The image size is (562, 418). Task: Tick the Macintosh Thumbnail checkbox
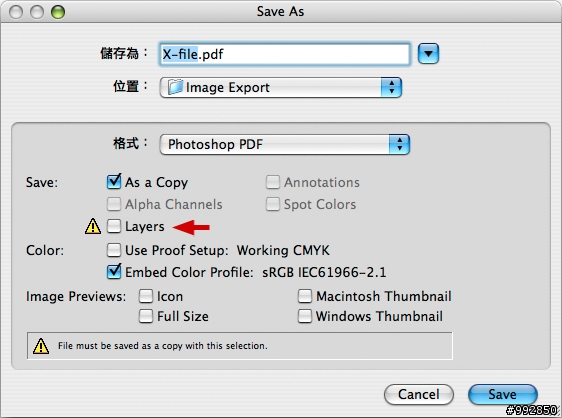coord(305,296)
